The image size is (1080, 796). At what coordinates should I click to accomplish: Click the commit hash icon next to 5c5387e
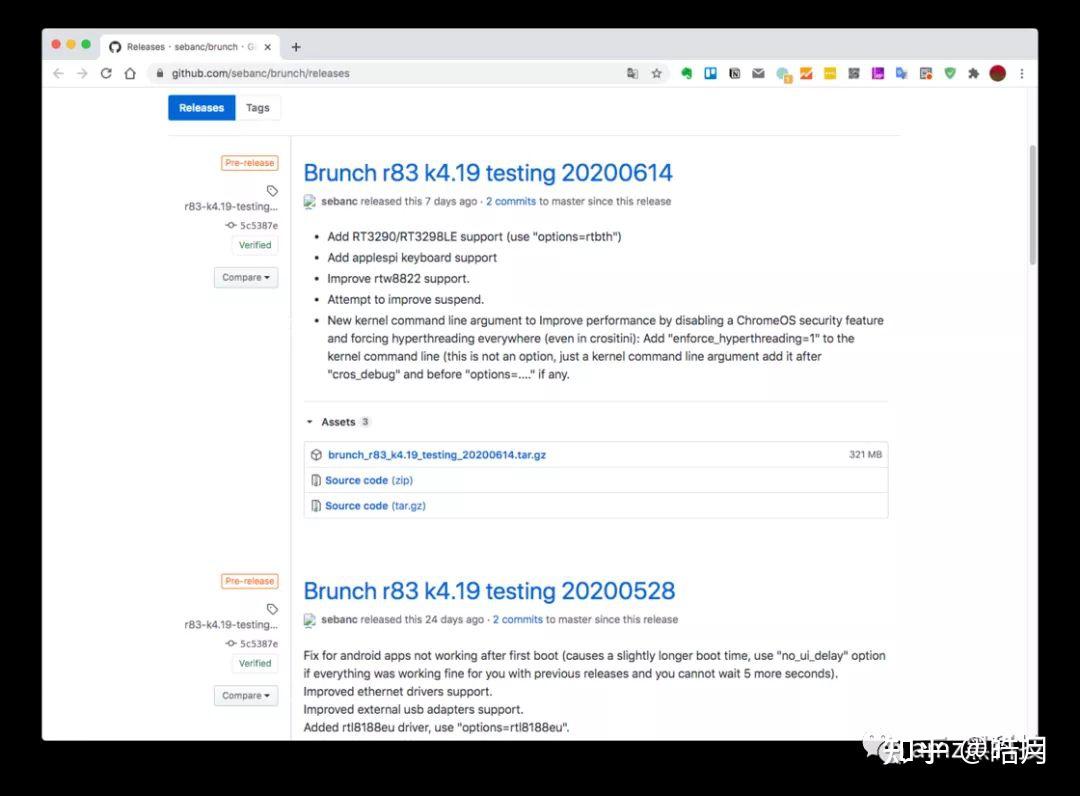[230, 225]
